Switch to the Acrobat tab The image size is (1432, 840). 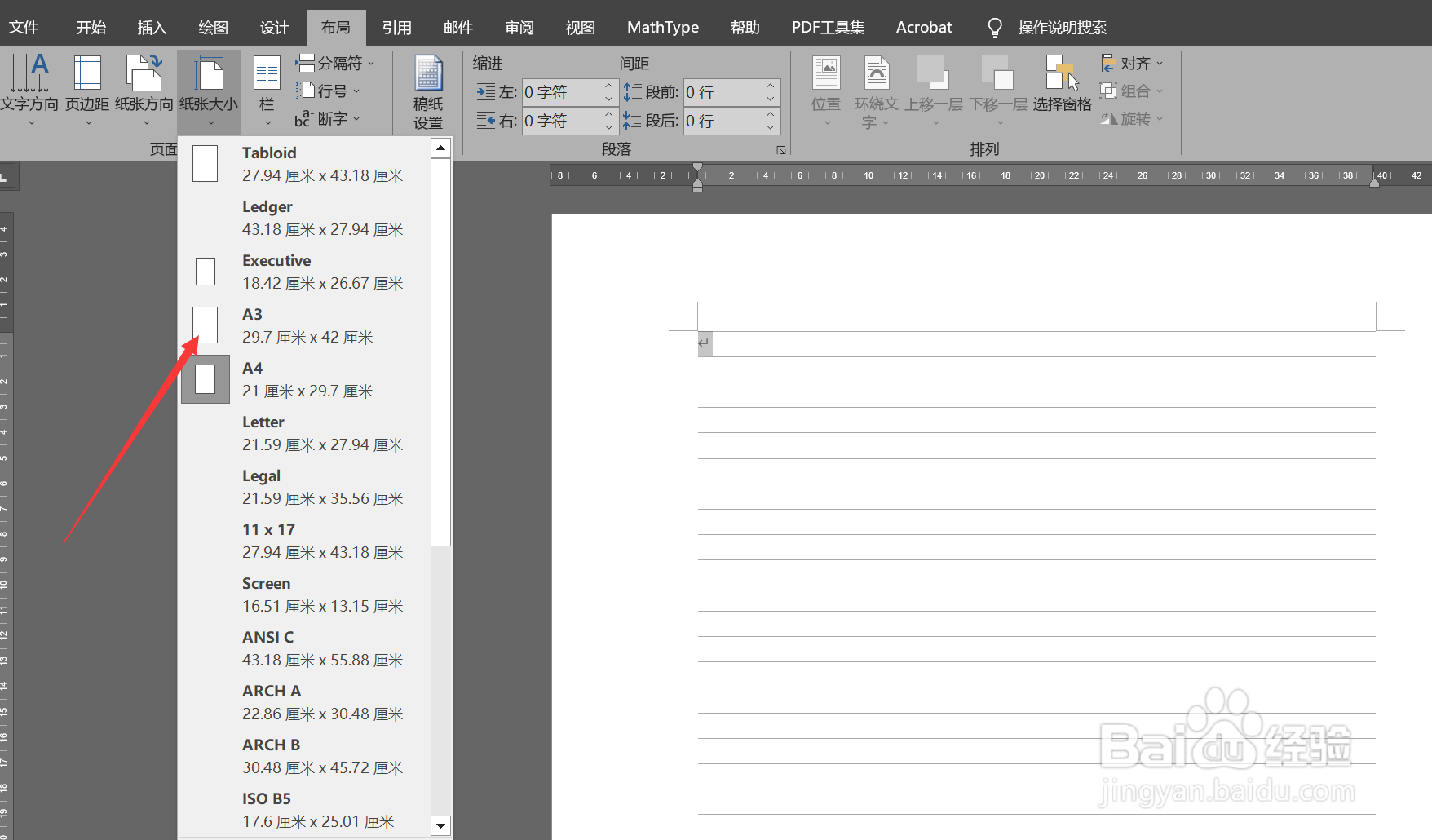point(924,28)
